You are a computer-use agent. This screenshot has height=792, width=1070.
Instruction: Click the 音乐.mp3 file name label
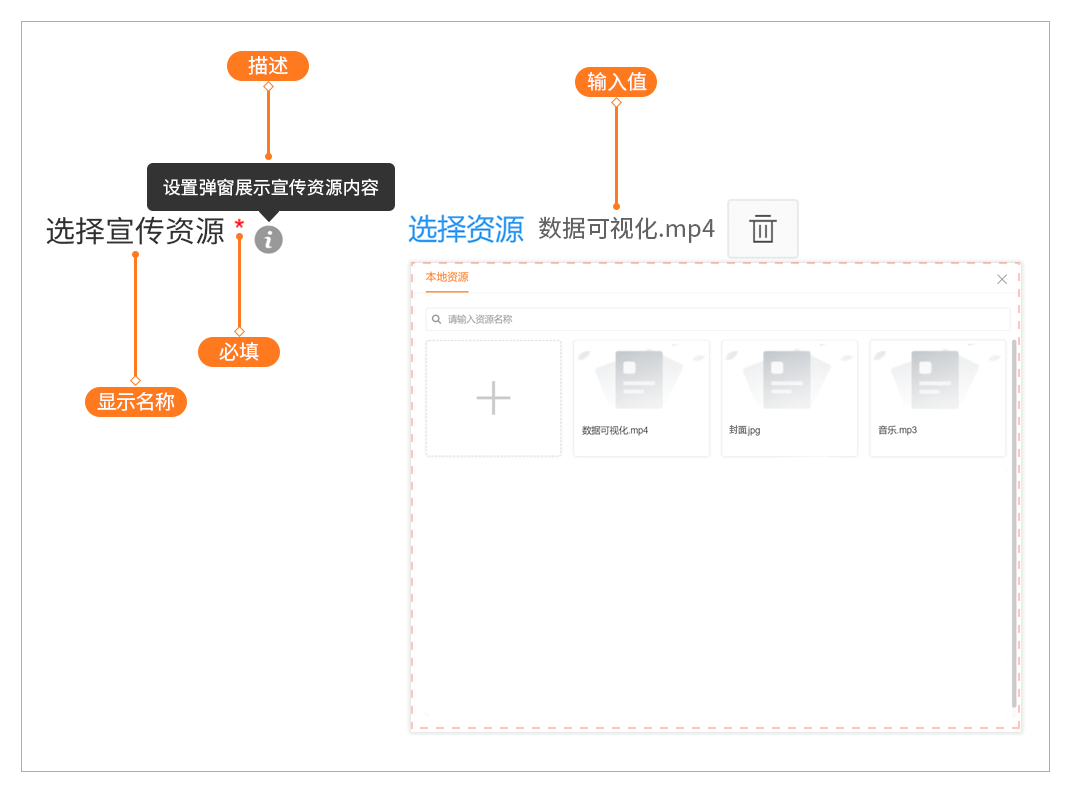coord(897,430)
